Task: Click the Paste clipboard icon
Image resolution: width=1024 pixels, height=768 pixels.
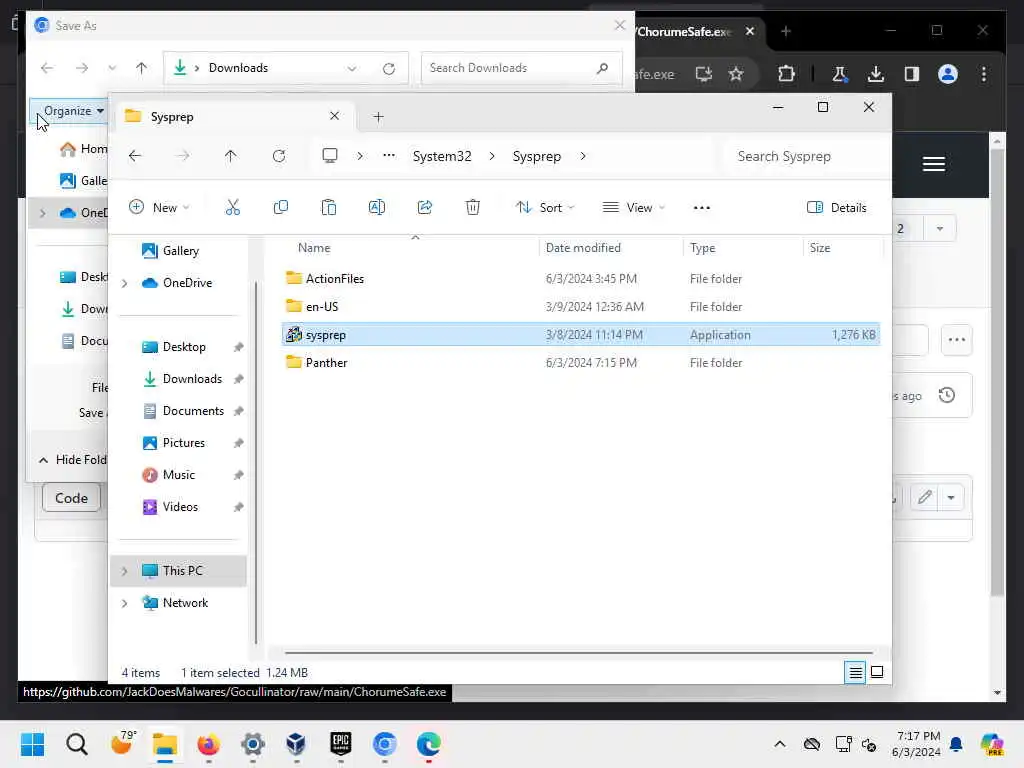Action: [328, 208]
